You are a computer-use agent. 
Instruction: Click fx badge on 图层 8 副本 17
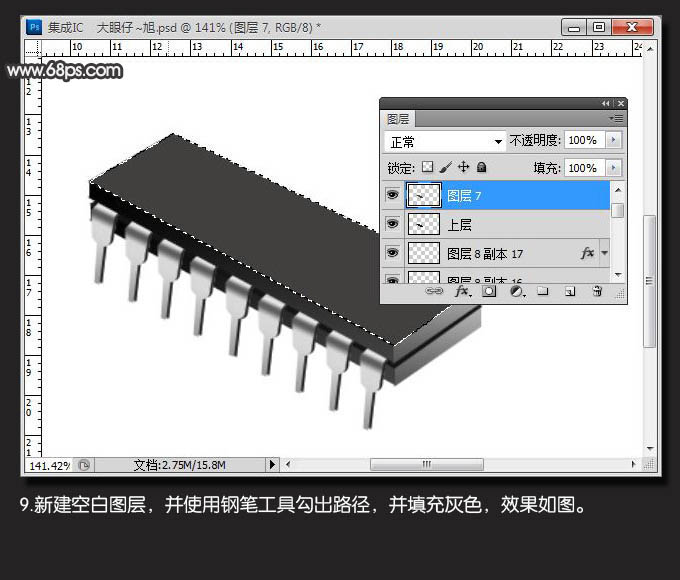pyautogui.click(x=587, y=253)
